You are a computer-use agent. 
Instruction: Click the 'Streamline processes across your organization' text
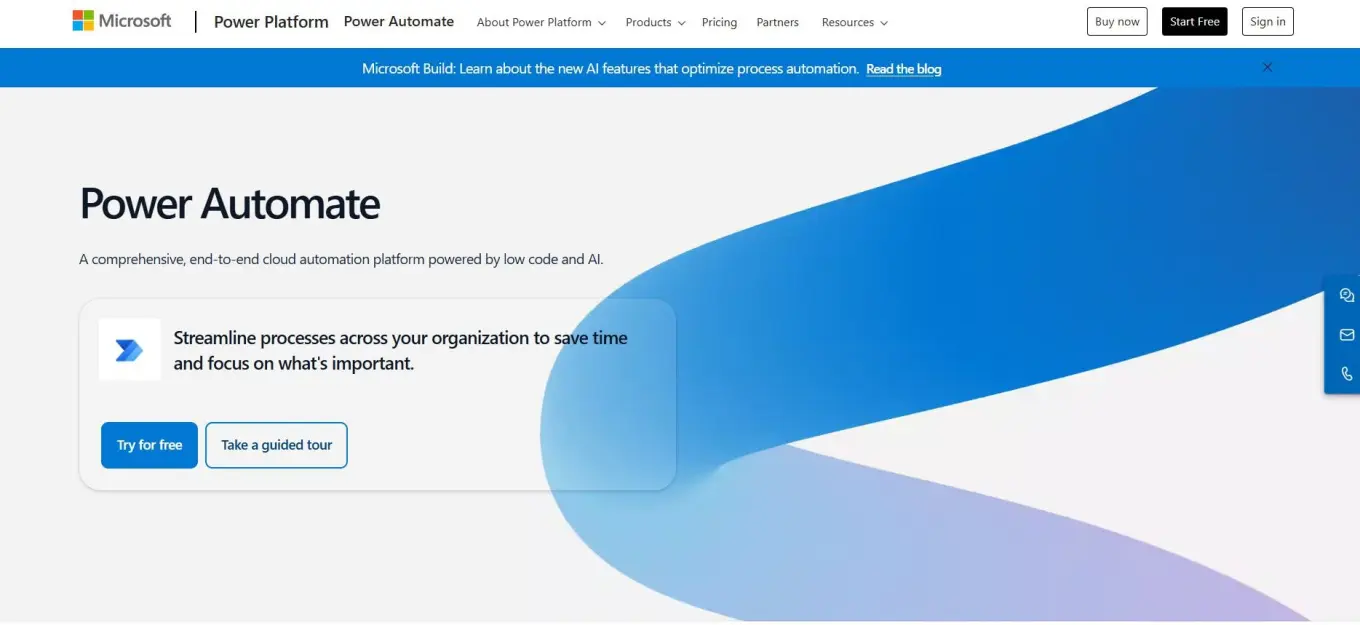[401, 350]
